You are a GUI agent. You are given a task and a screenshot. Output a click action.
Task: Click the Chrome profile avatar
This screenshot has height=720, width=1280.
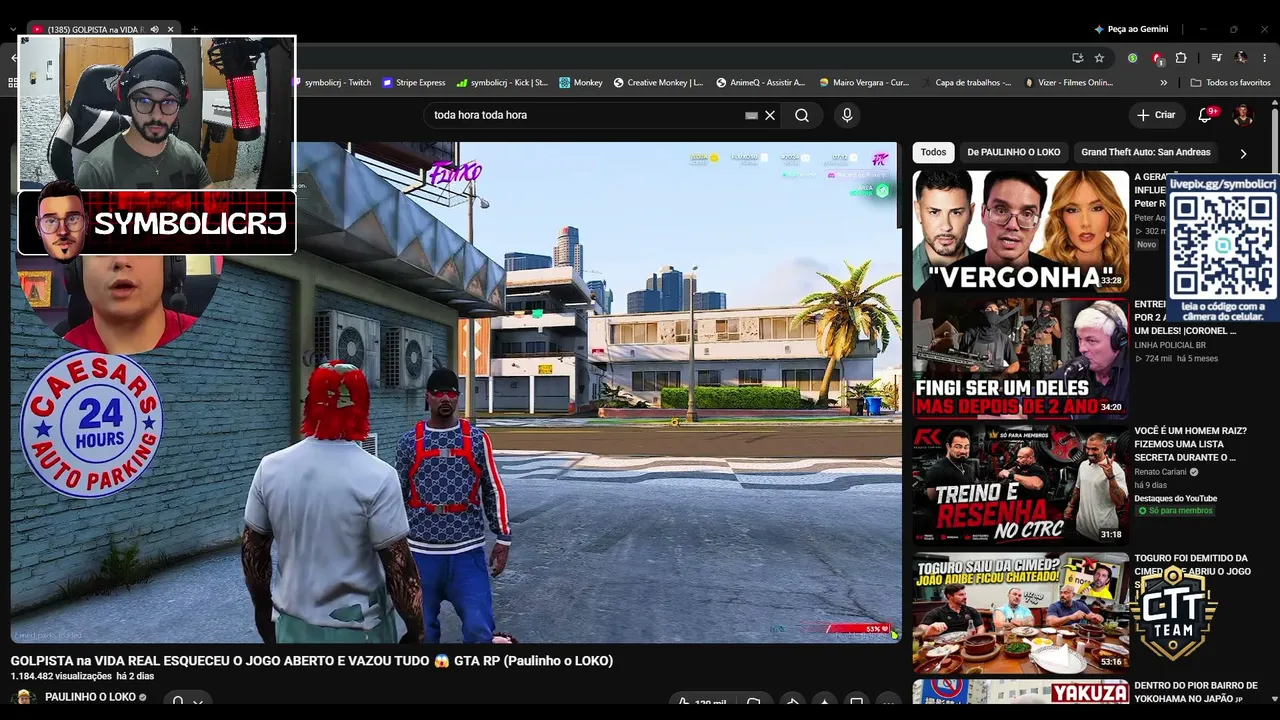coord(1241,58)
